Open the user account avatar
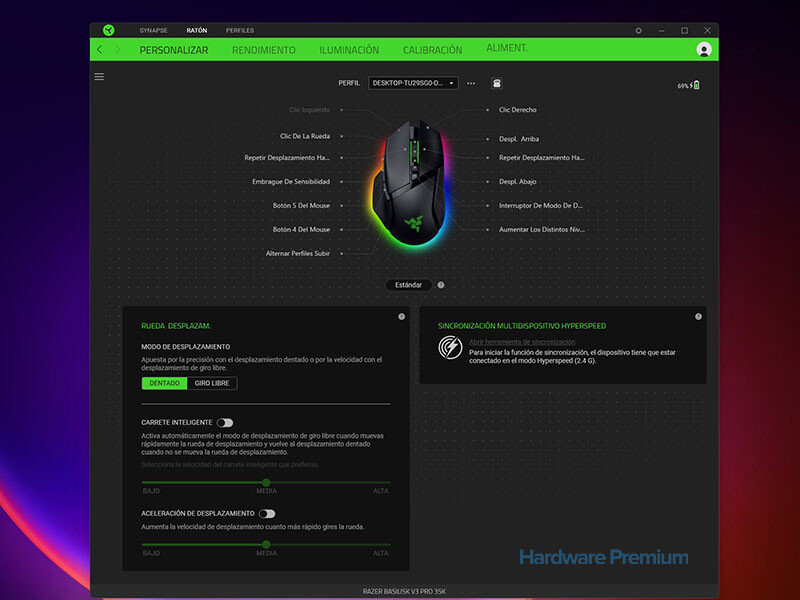The width and height of the screenshot is (800, 600). (704, 49)
